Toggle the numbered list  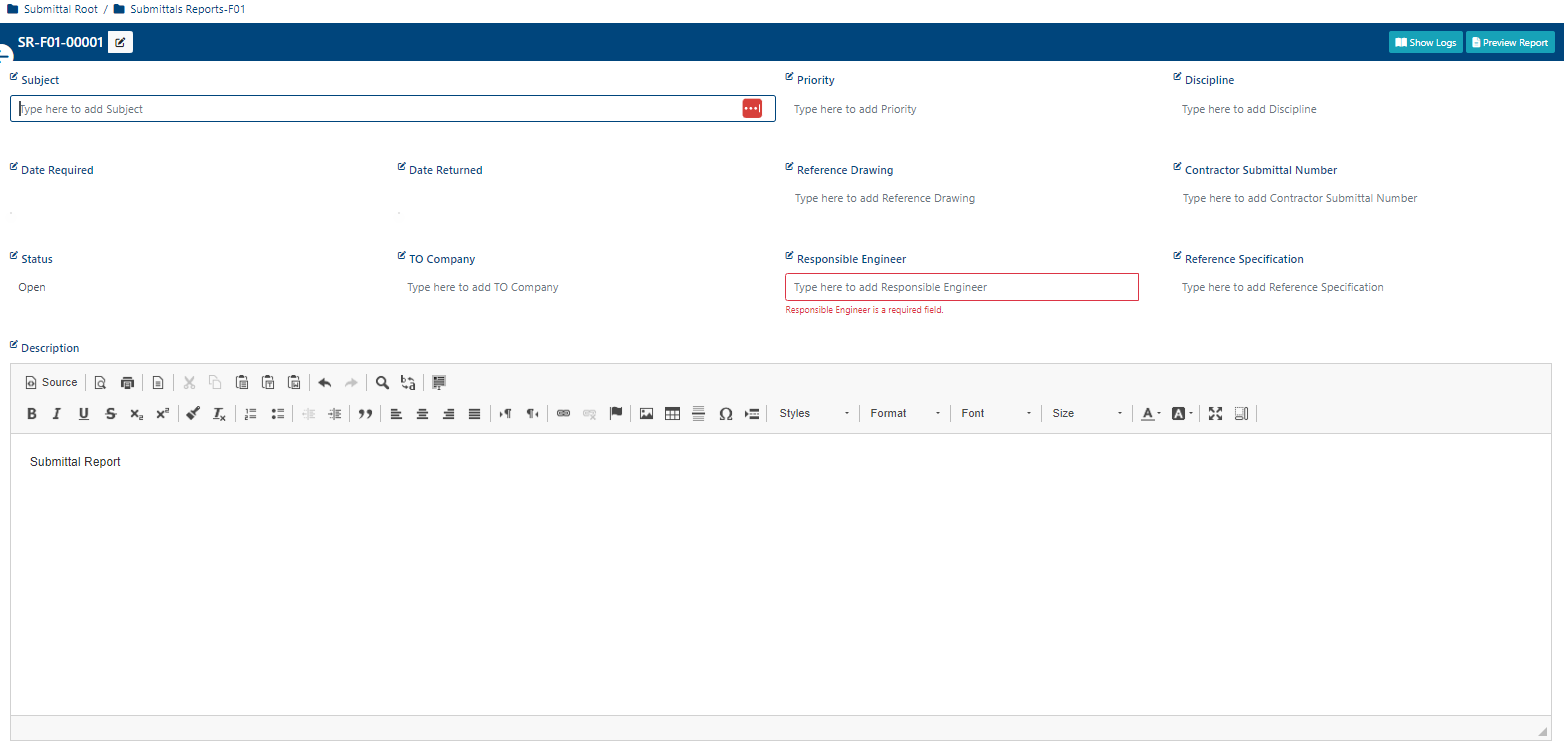251,413
